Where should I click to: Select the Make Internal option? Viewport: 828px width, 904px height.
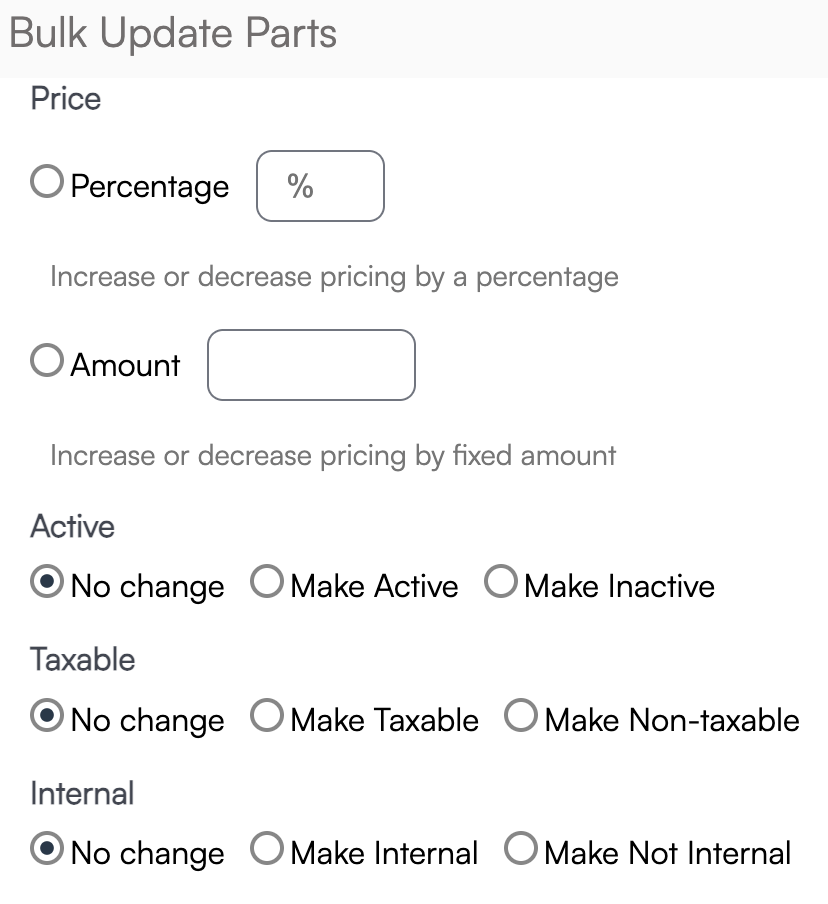click(267, 849)
